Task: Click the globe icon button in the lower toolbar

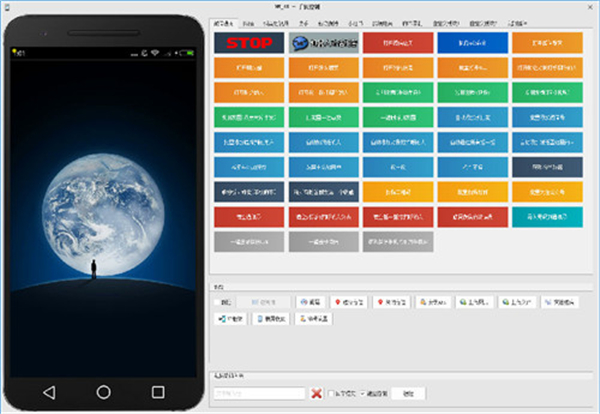Action: pyautogui.click(x=313, y=300)
